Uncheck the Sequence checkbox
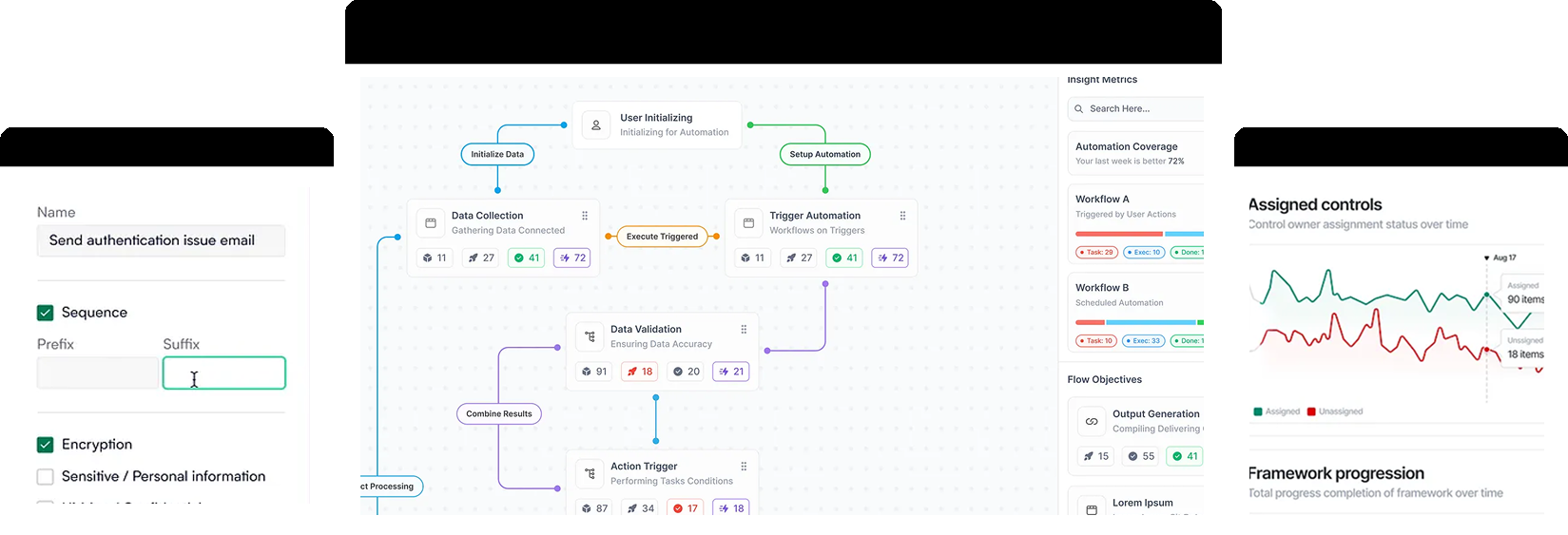 click(x=46, y=313)
